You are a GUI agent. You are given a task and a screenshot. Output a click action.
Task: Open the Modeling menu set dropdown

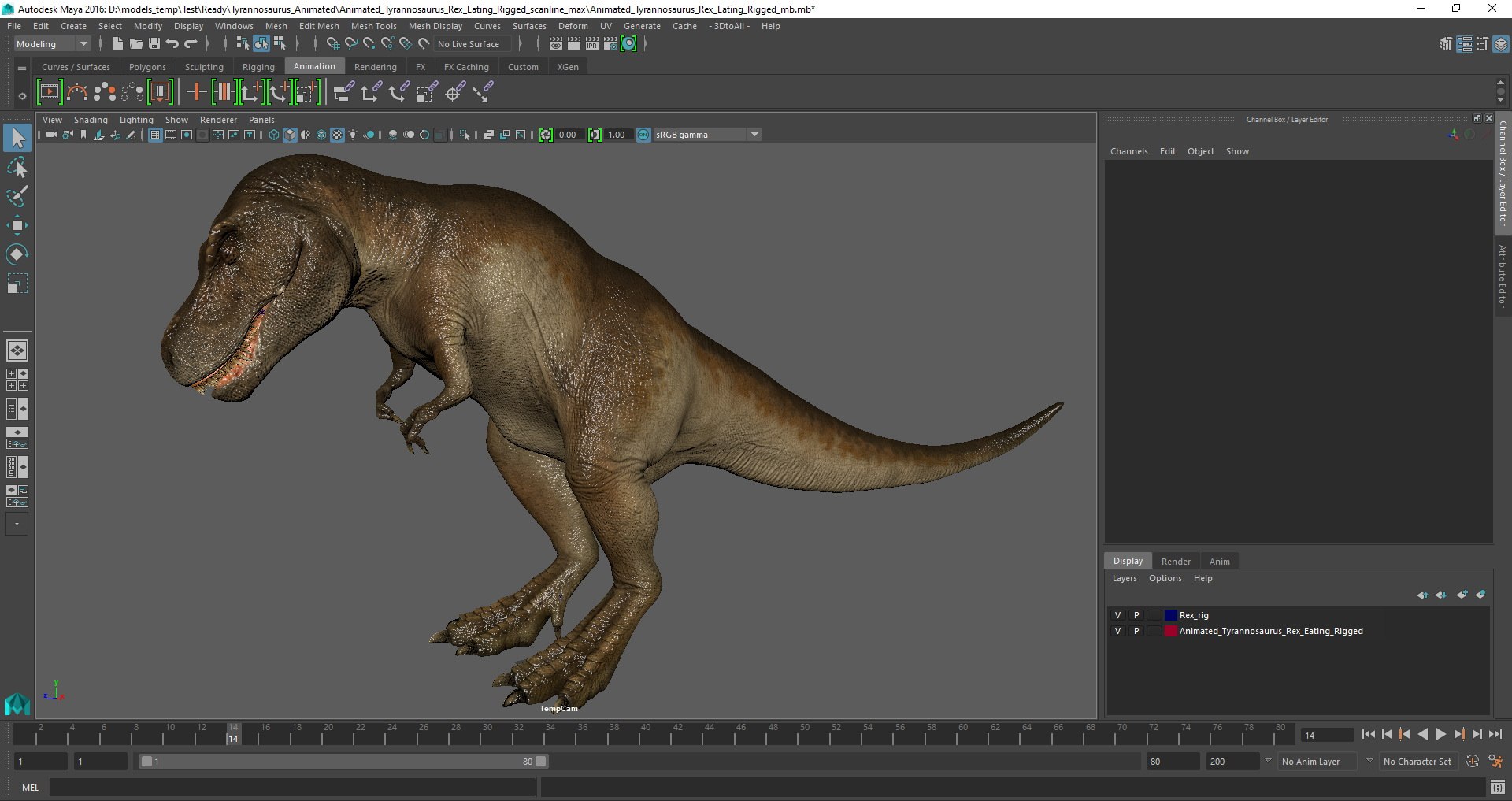click(x=52, y=44)
